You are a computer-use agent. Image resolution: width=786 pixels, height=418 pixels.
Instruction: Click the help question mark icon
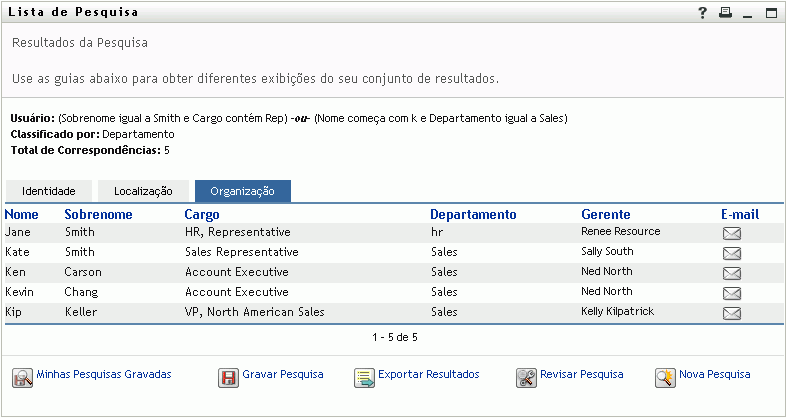tap(703, 13)
